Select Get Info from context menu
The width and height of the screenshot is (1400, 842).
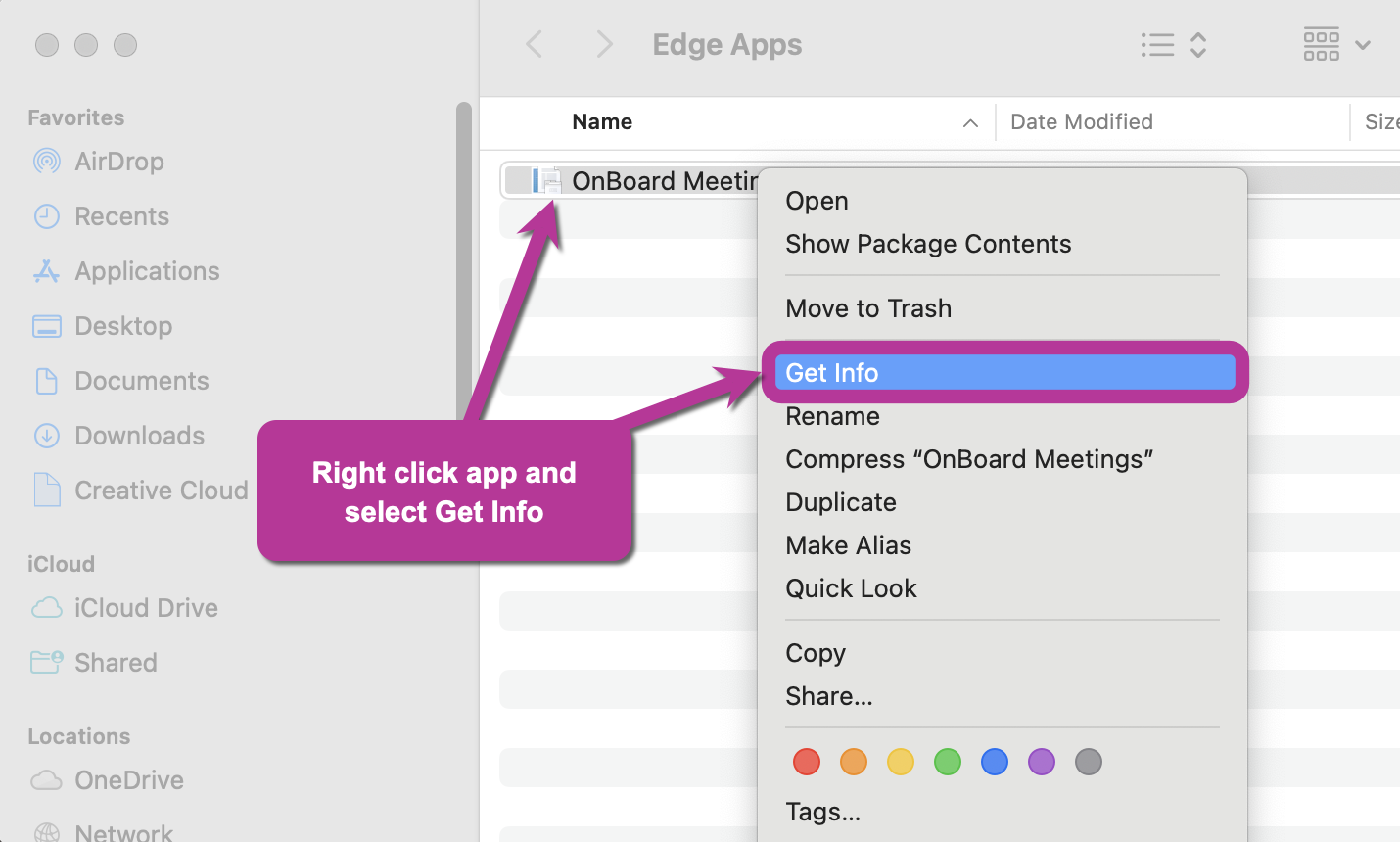[x=1004, y=373]
